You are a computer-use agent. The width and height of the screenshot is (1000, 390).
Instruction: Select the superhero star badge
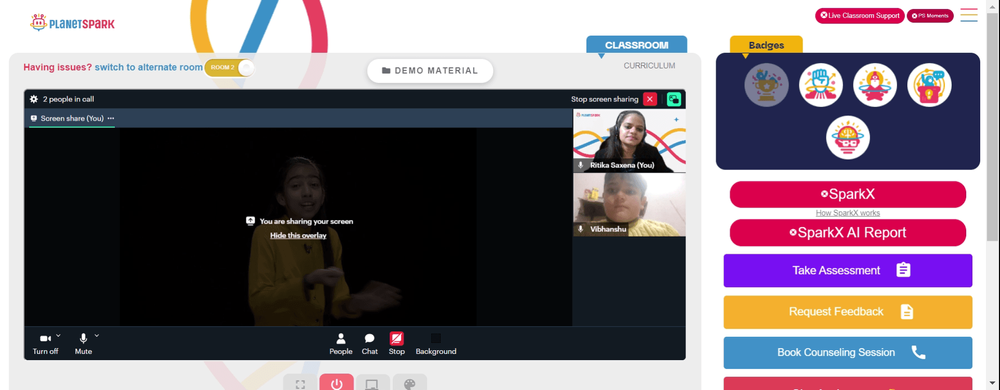(x=875, y=85)
